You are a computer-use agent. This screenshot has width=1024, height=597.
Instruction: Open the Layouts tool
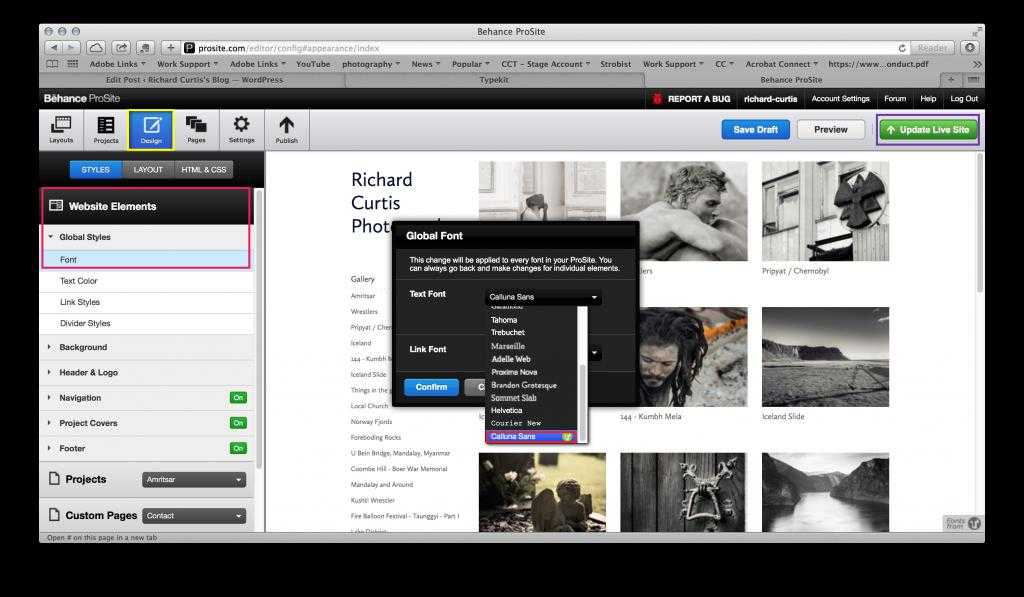(x=61, y=129)
